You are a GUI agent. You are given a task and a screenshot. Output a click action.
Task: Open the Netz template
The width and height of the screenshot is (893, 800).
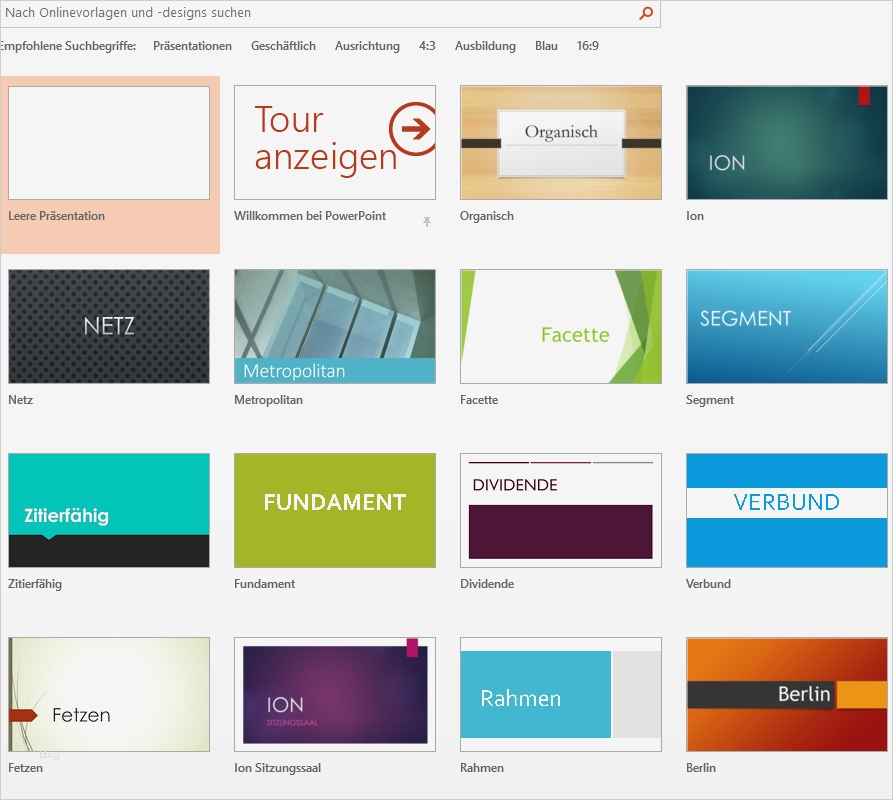point(109,326)
